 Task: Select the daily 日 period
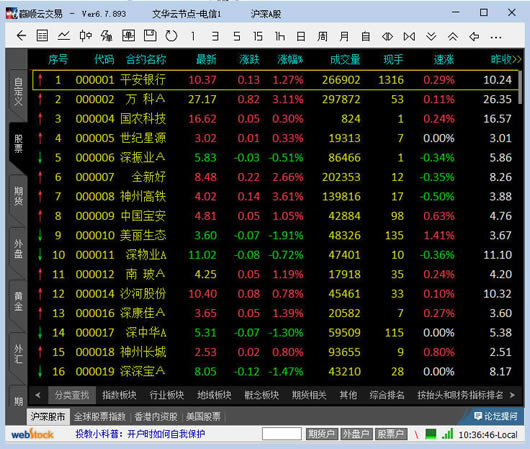(301, 36)
